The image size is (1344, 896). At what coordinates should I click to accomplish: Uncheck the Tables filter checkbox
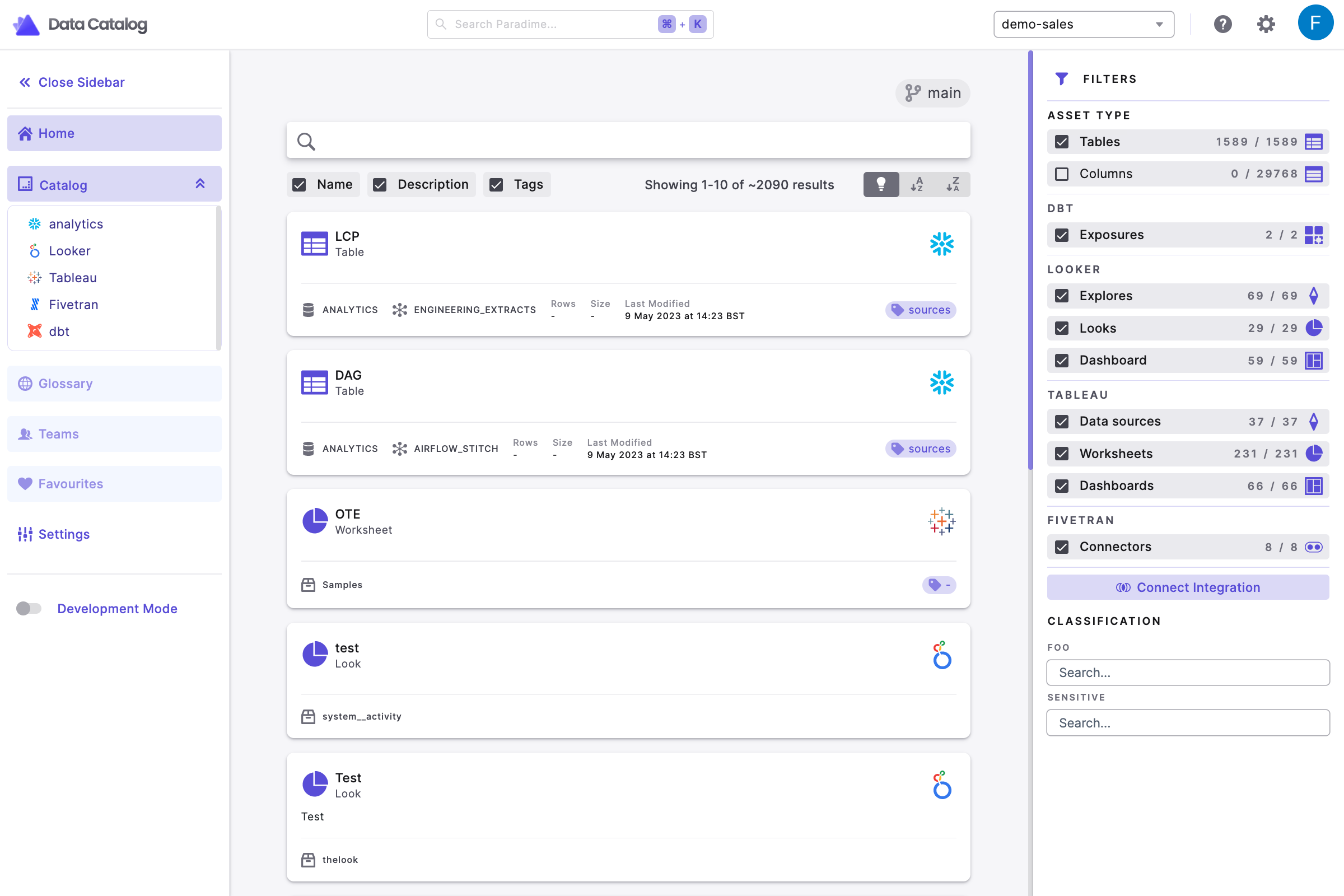click(x=1061, y=142)
